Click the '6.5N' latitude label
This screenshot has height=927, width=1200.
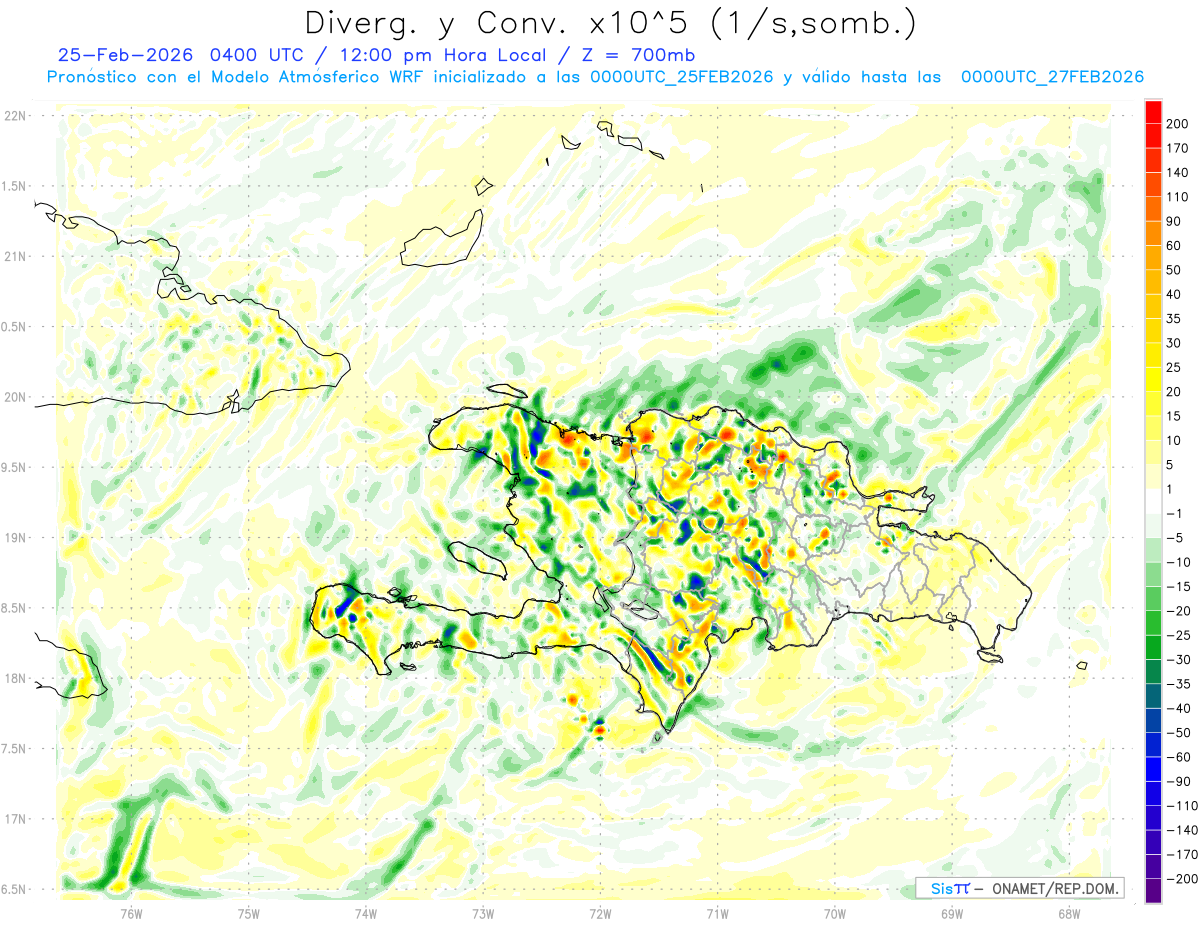(15, 889)
